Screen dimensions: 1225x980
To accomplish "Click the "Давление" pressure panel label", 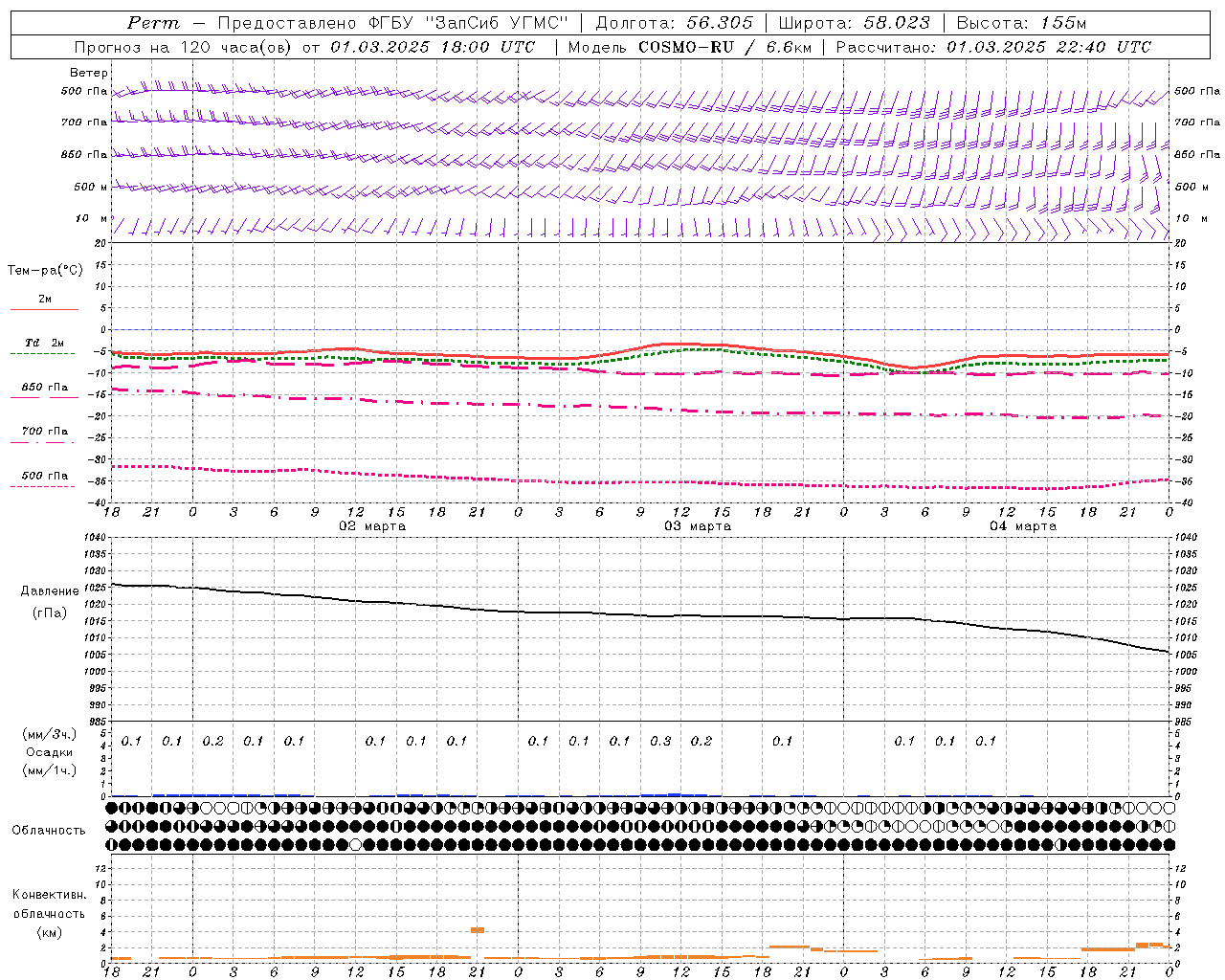I will pos(50,591).
